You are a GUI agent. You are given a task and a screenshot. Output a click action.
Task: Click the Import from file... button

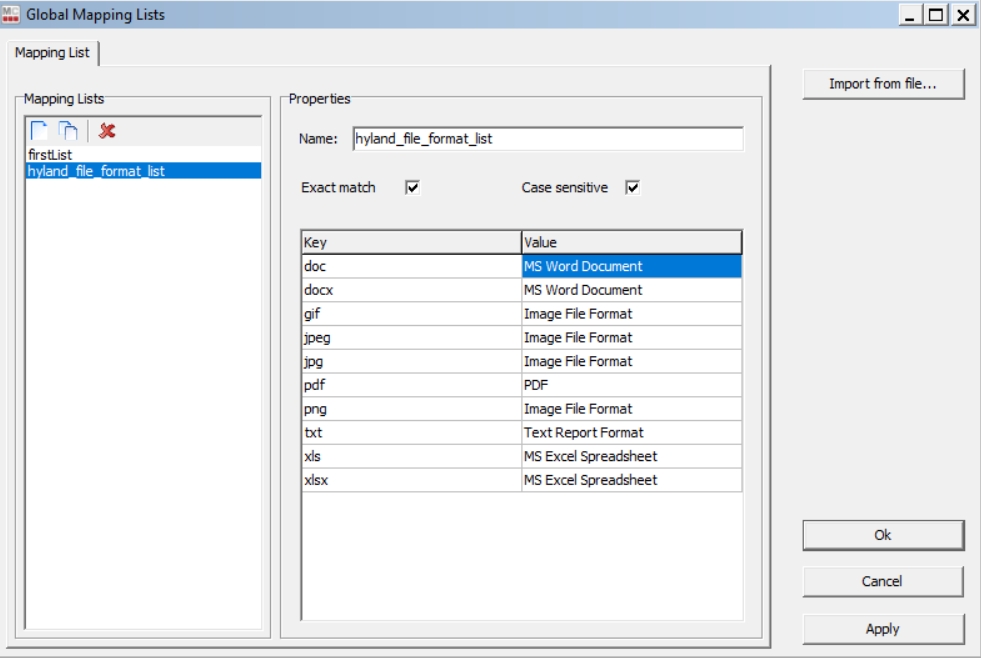(882, 84)
